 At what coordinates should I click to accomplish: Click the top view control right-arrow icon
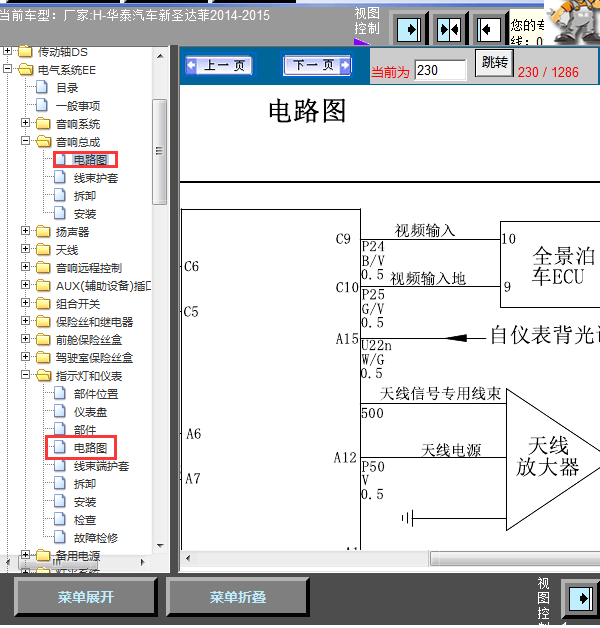[409, 29]
